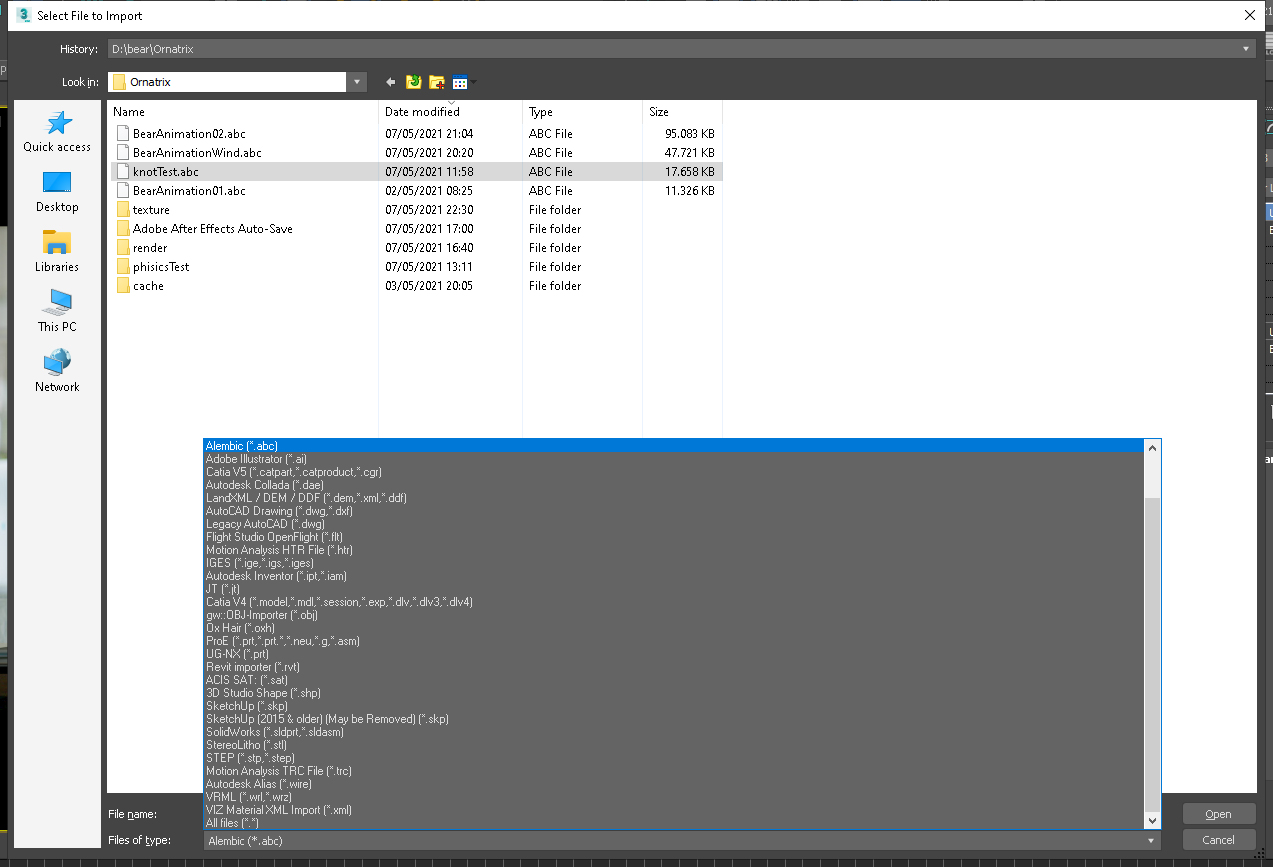Collapse the Files of type dropdown

pyautogui.click(x=1152, y=841)
